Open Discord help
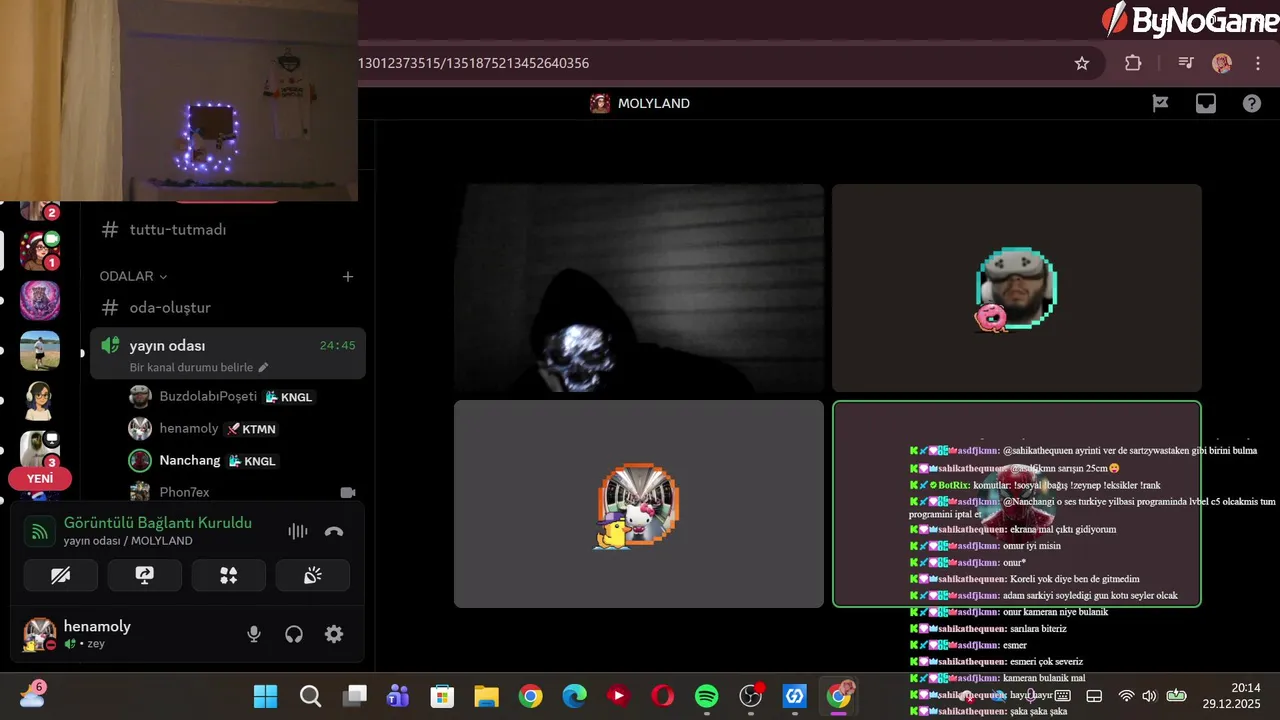 tap(1252, 103)
